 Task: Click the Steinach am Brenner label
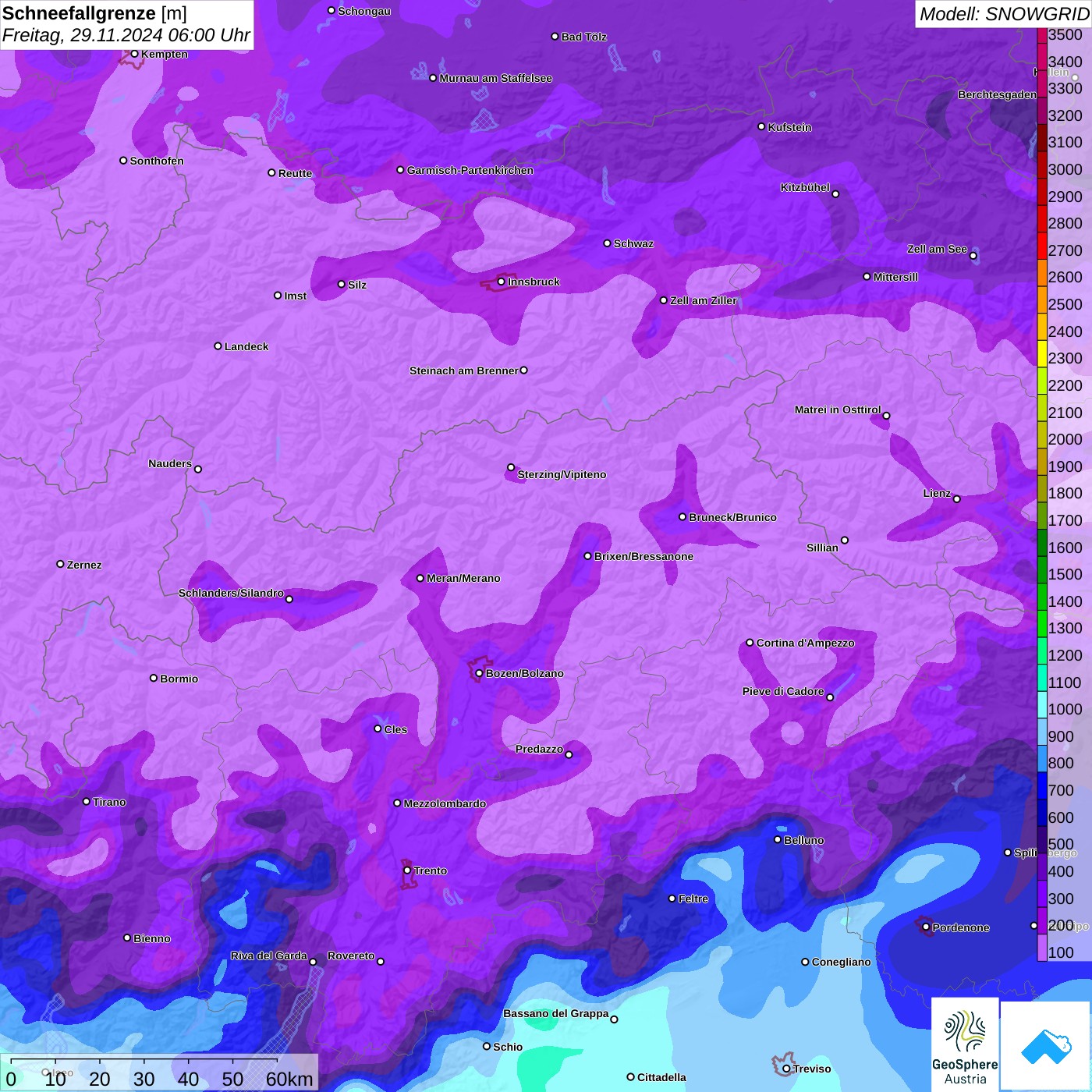(x=464, y=370)
